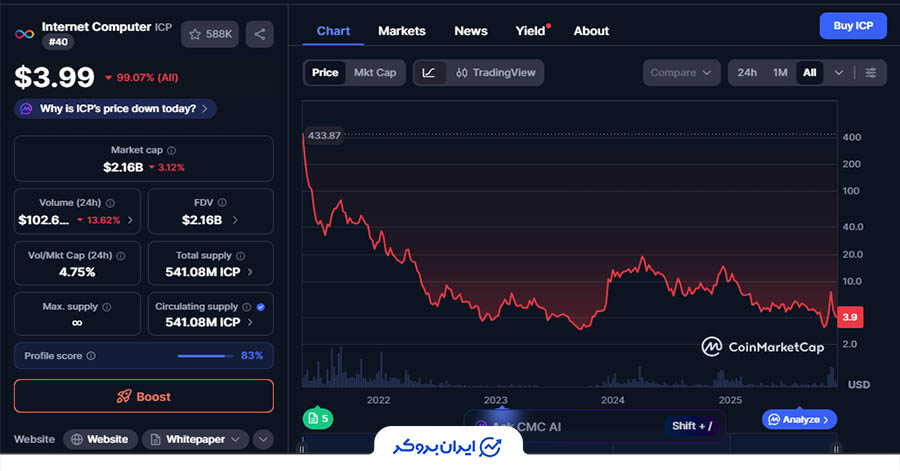Click the Analyze button
This screenshot has width=900, height=471.
point(799,419)
